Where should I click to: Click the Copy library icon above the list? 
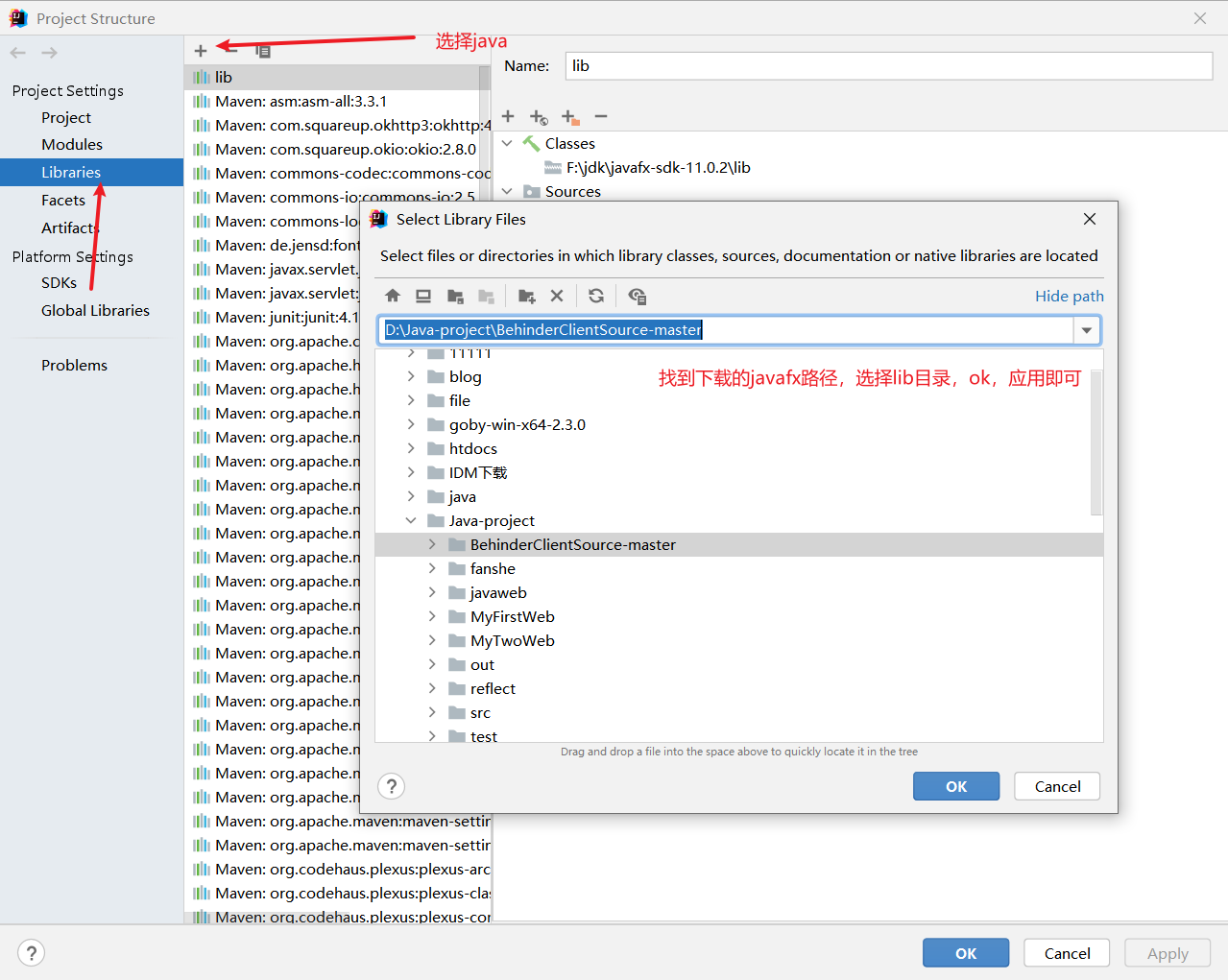click(x=262, y=51)
